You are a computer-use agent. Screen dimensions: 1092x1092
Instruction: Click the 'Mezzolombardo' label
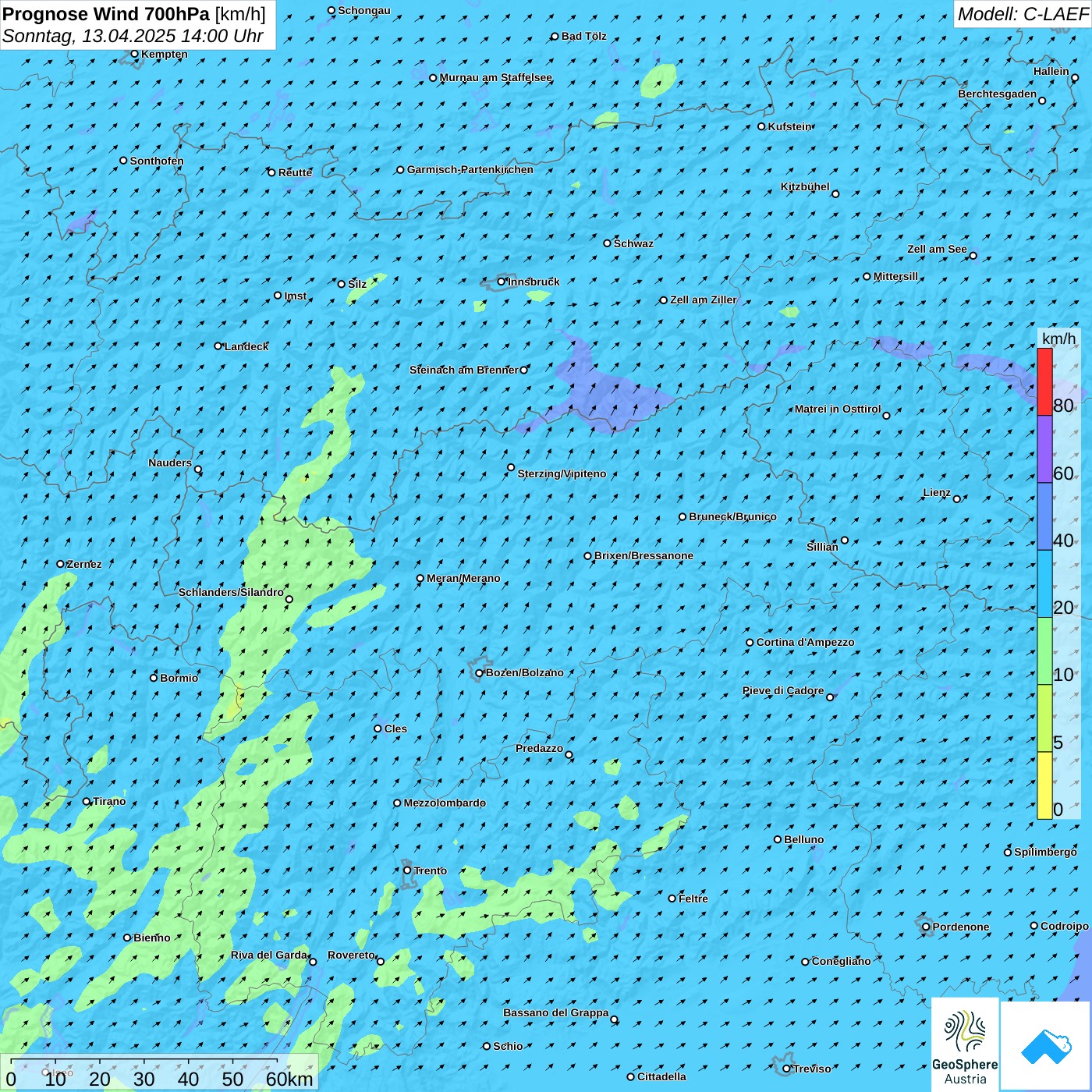click(x=445, y=803)
